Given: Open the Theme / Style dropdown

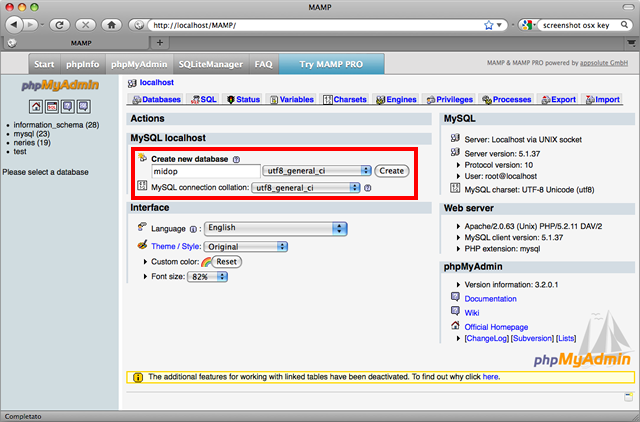Looking at the screenshot, I should 246,247.
